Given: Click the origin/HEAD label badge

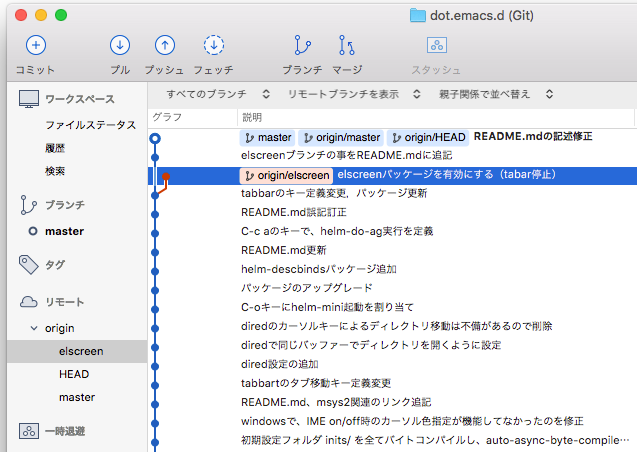Looking at the screenshot, I should pos(428,138).
